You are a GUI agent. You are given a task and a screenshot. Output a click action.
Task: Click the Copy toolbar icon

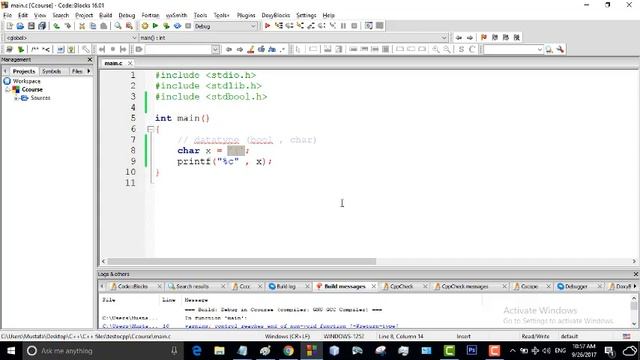point(93,26)
